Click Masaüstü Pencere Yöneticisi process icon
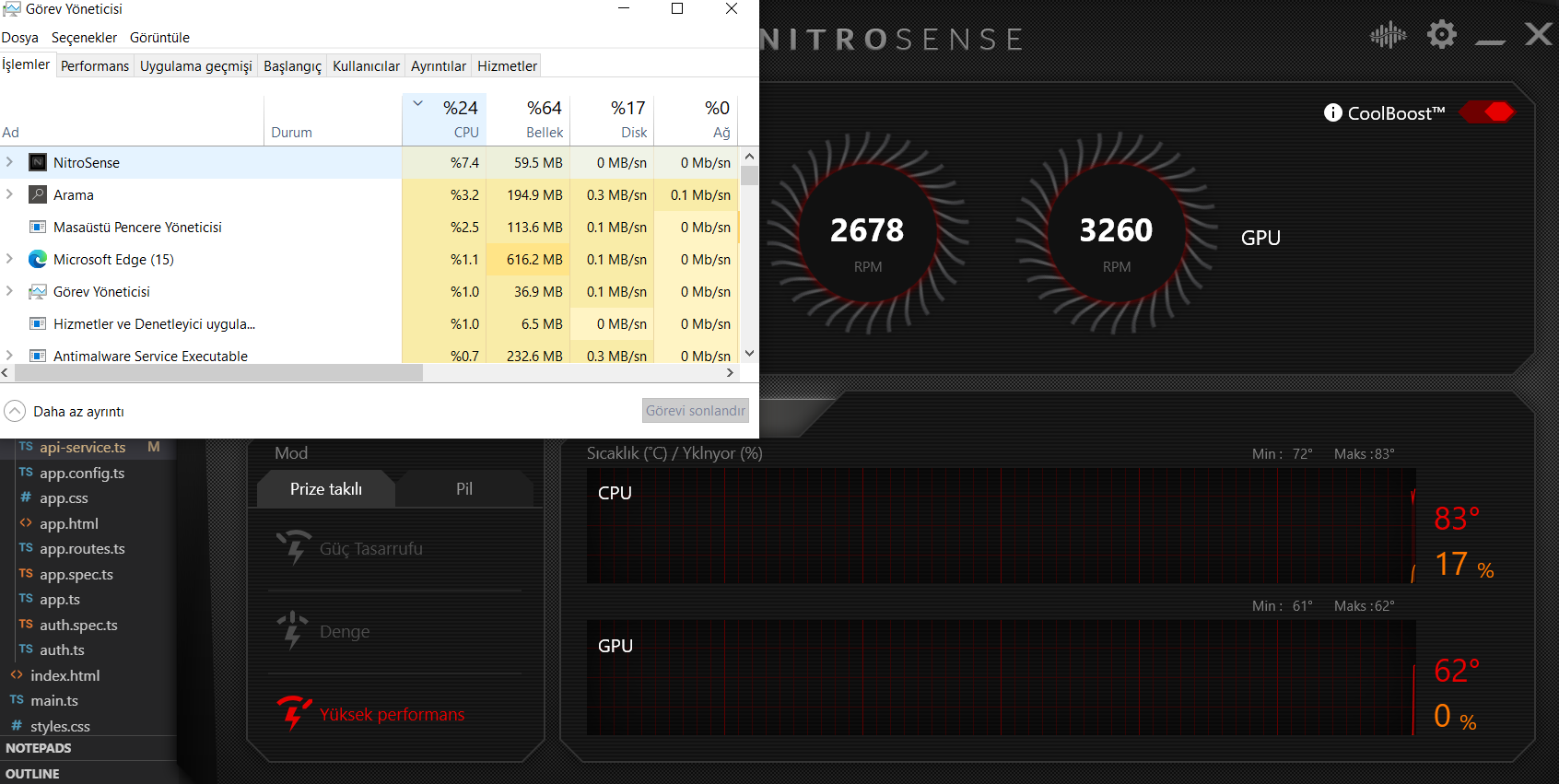This screenshot has width=1559, height=784. point(38,227)
